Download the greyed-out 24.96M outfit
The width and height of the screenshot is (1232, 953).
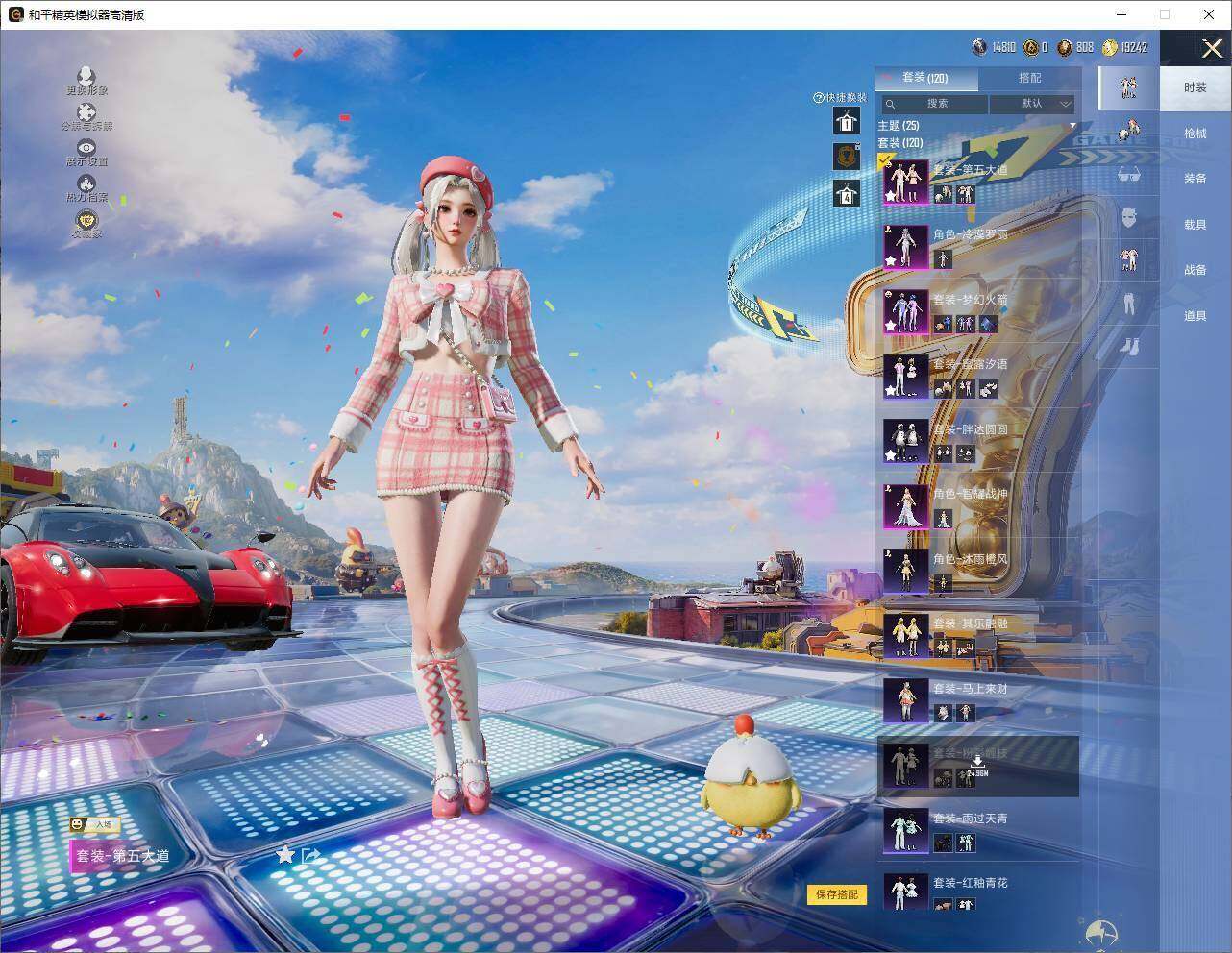point(976,766)
